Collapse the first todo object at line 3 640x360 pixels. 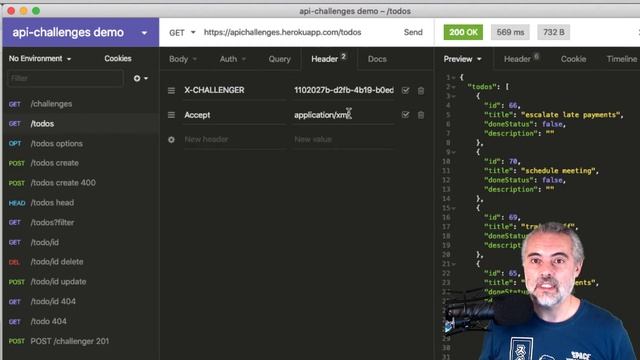(453, 96)
